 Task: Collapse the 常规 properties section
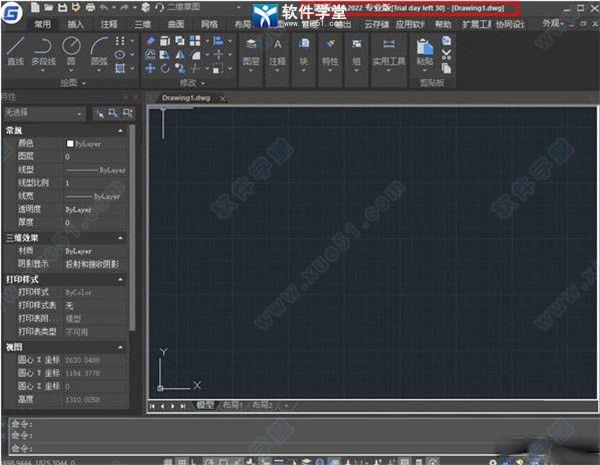click(x=121, y=130)
